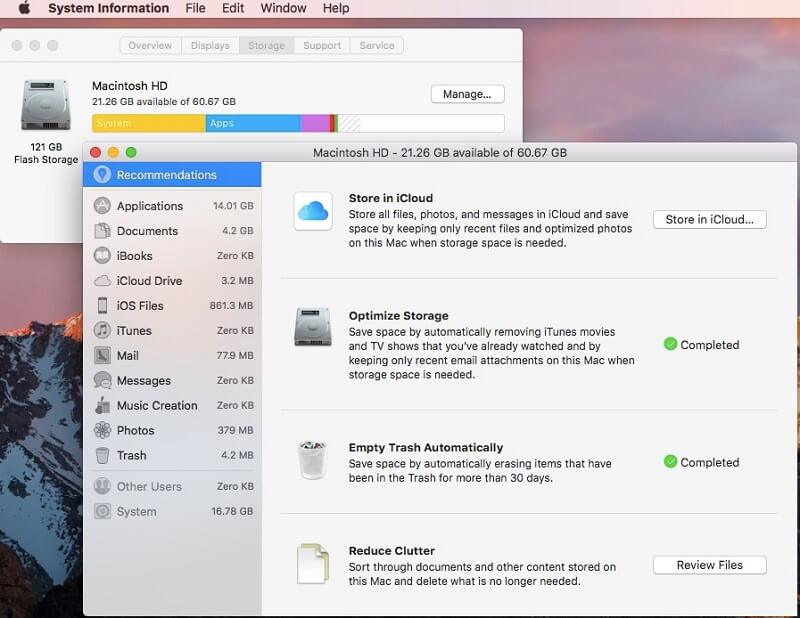Viewport: 800px width, 618px height.
Task: Click the trash can icon for Empty Trash
Action: pos(312,460)
